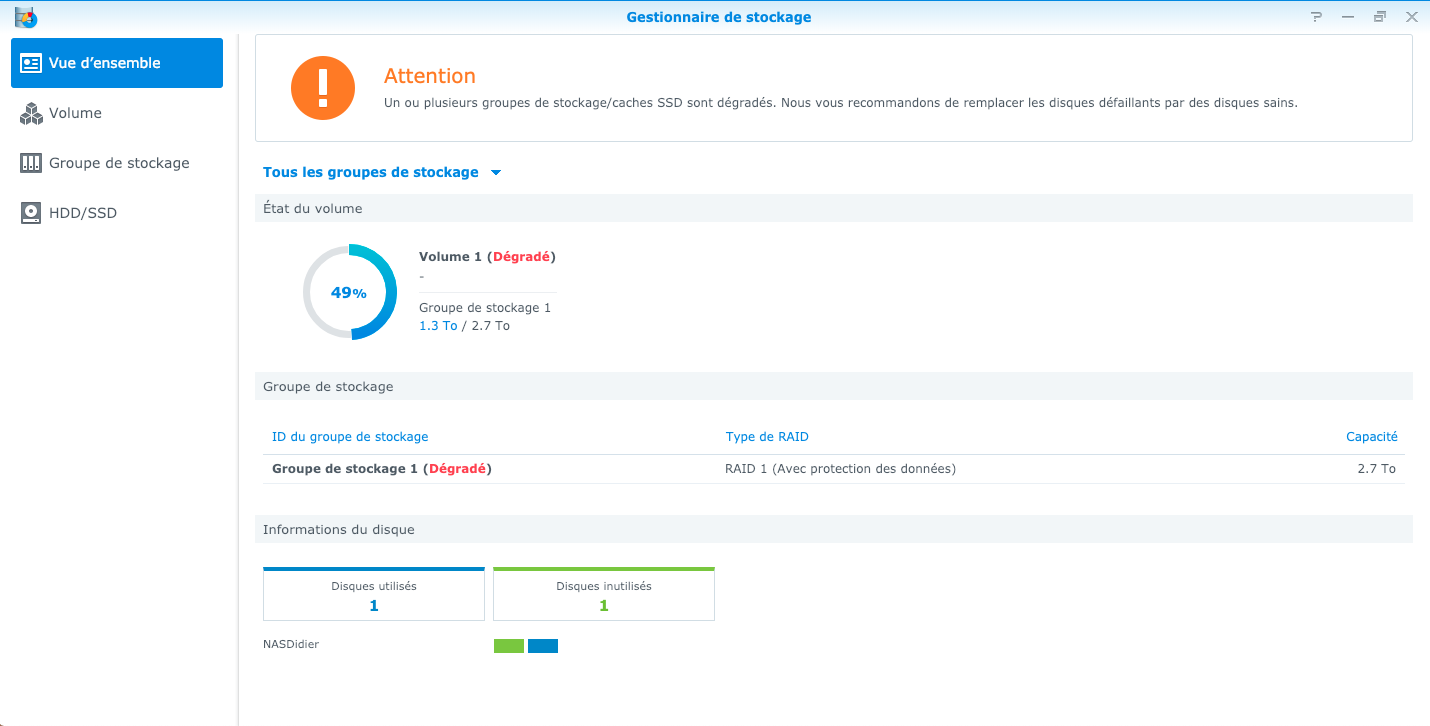
Task: Select the Vue d'ensemble overview icon
Action: tap(31, 63)
